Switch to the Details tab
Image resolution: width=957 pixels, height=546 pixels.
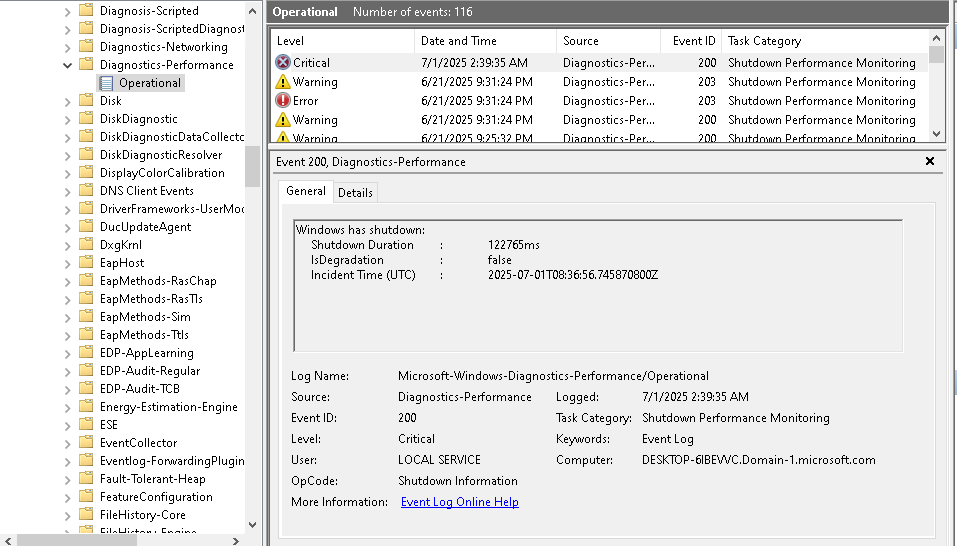pyautogui.click(x=355, y=193)
